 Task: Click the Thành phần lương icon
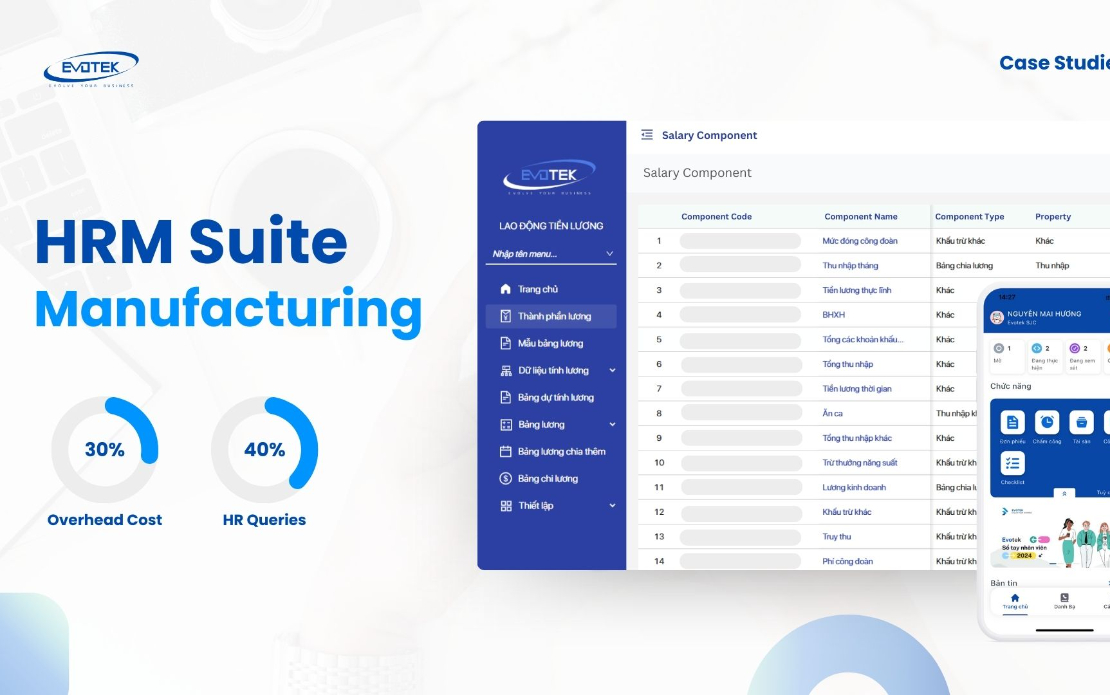point(505,316)
